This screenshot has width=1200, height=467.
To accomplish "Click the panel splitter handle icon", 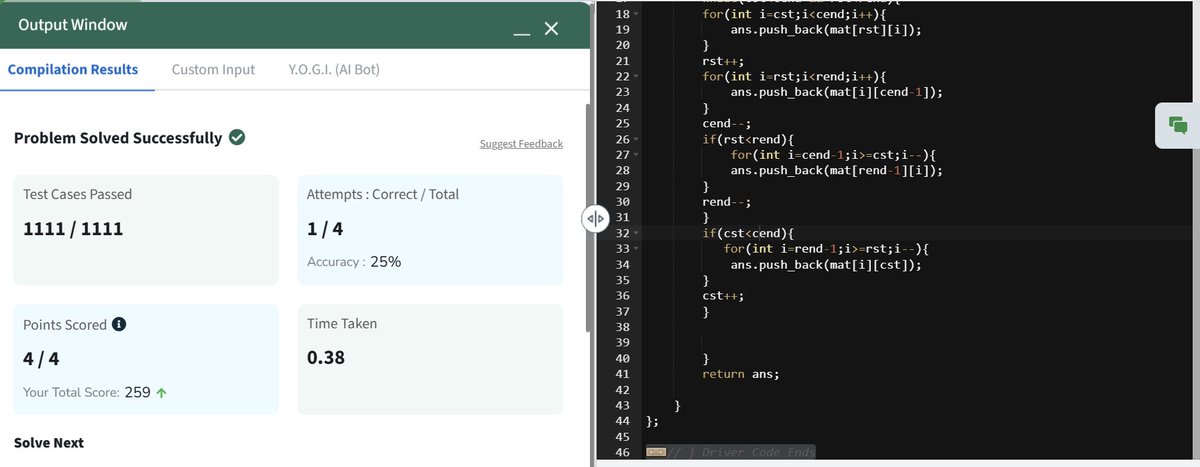I will (593, 219).
